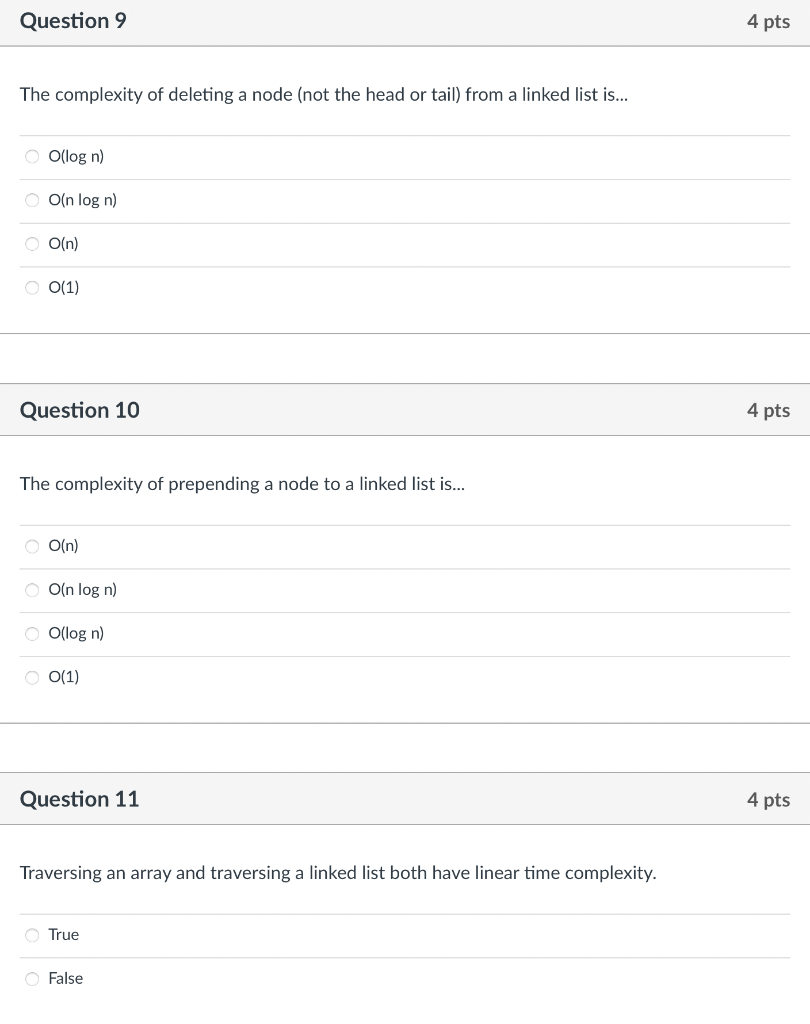This screenshot has height=1024, width=810.
Task: Click the Question 11 header
Action: 79,799
